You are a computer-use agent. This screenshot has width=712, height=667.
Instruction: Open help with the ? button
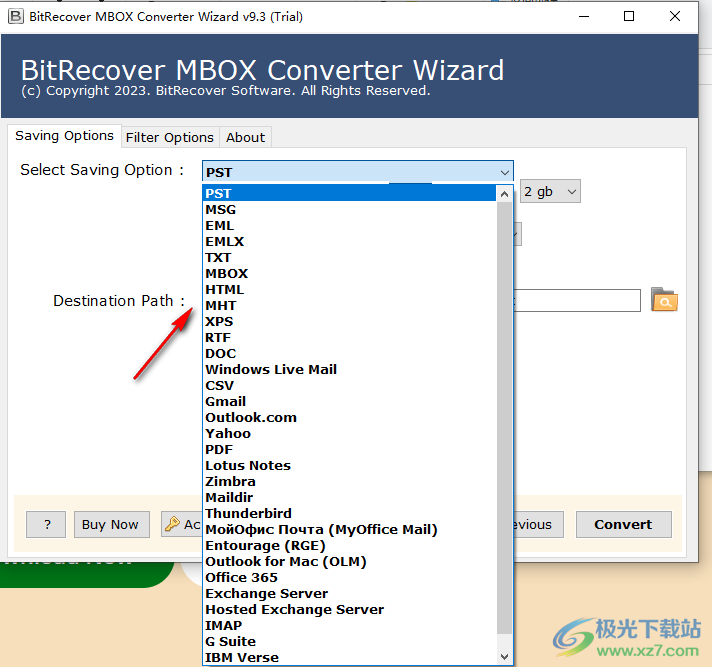46,524
